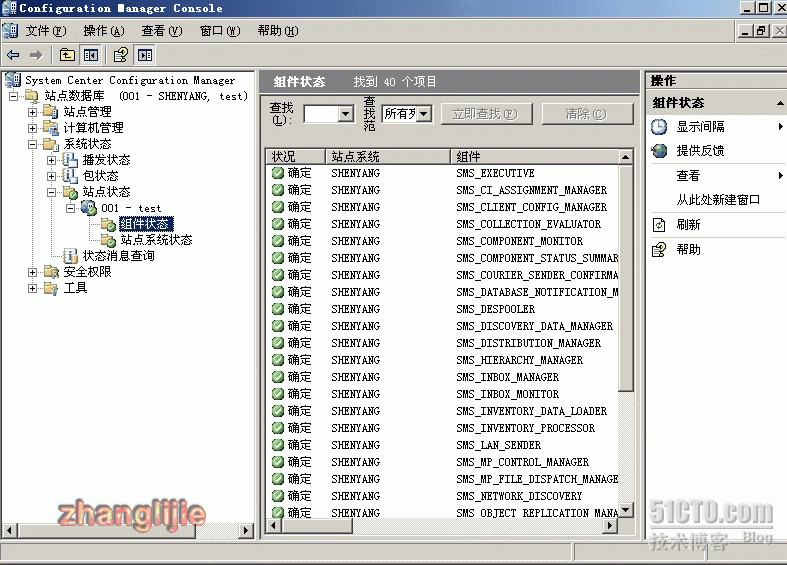Select the SMS_HIERARCHY_MANAGER row
This screenshot has height=565, width=787.
tap(442, 360)
